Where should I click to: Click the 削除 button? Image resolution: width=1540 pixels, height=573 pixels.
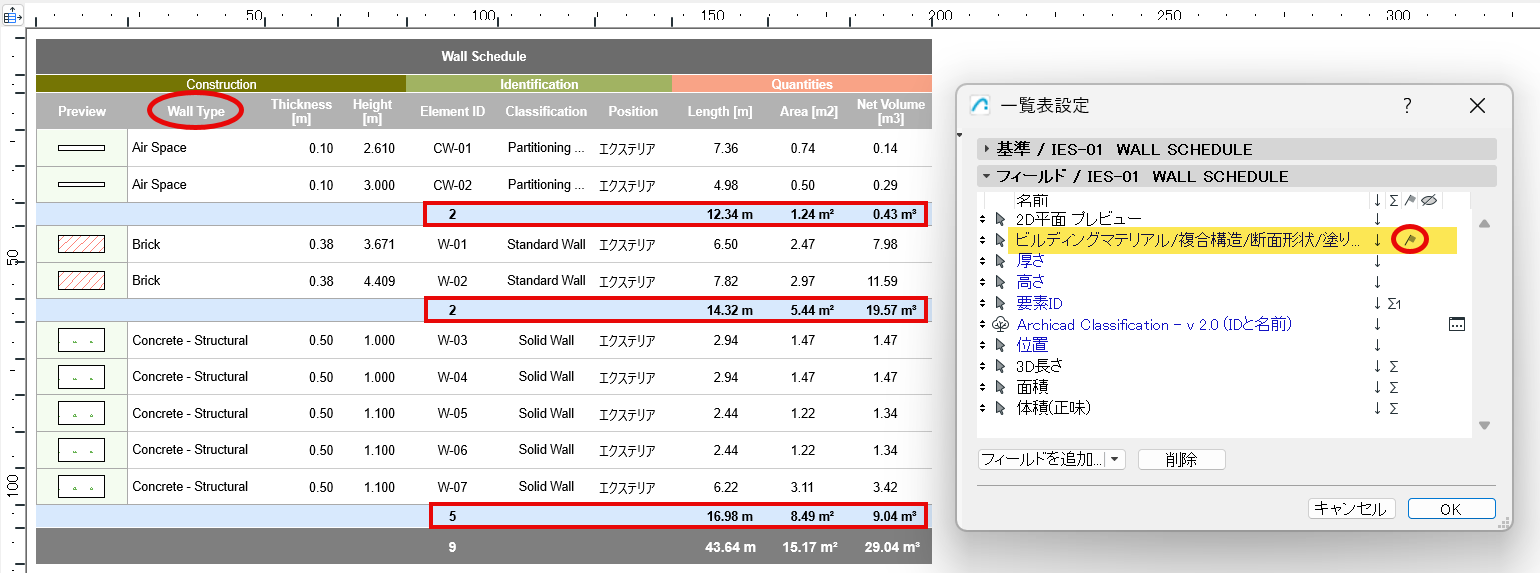(1181, 459)
